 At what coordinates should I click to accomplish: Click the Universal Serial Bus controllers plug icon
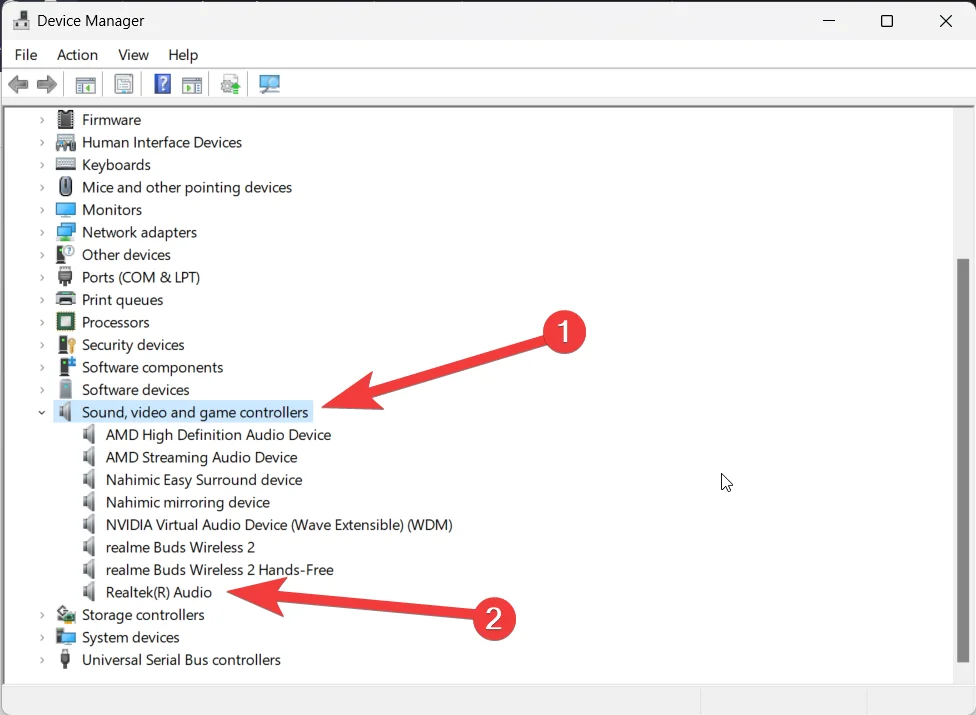point(65,660)
